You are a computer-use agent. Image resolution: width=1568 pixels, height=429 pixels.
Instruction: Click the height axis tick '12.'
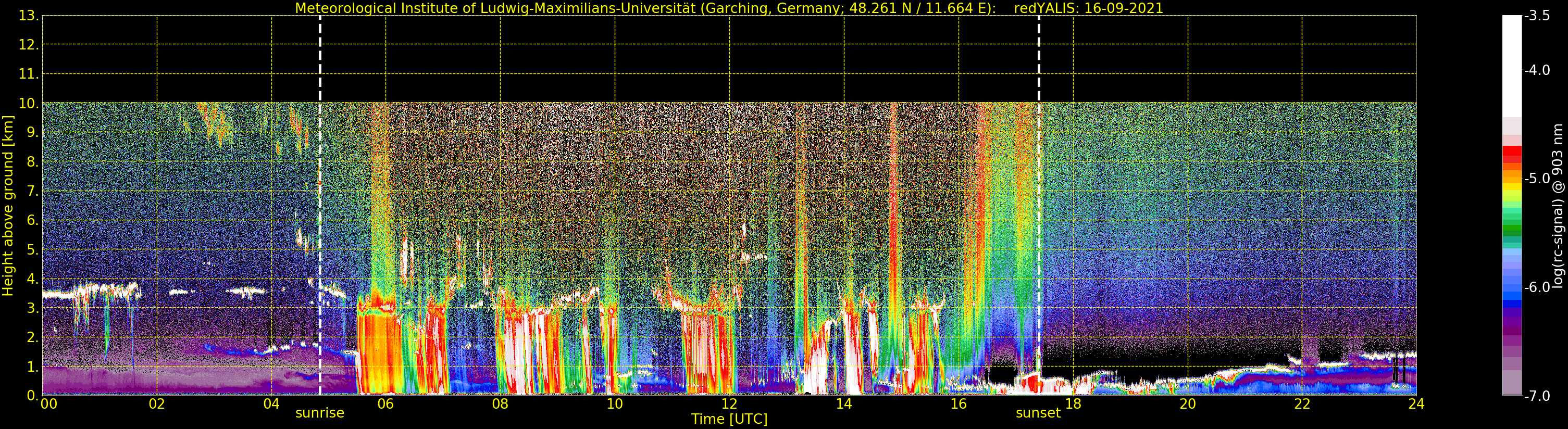click(x=29, y=45)
